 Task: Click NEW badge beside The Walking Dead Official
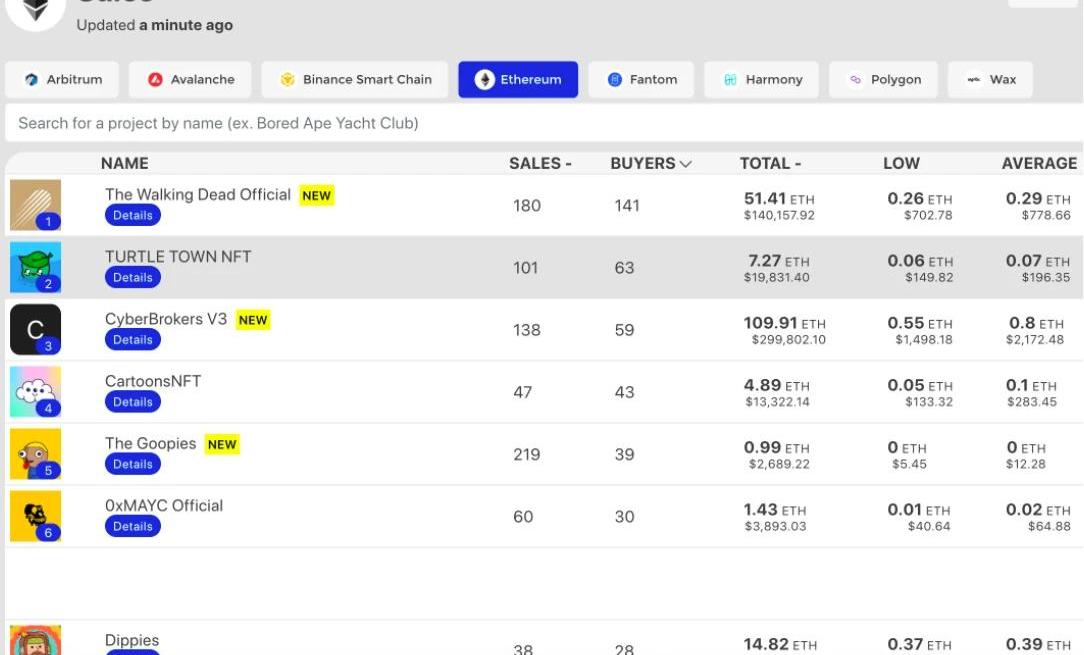(x=317, y=196)
